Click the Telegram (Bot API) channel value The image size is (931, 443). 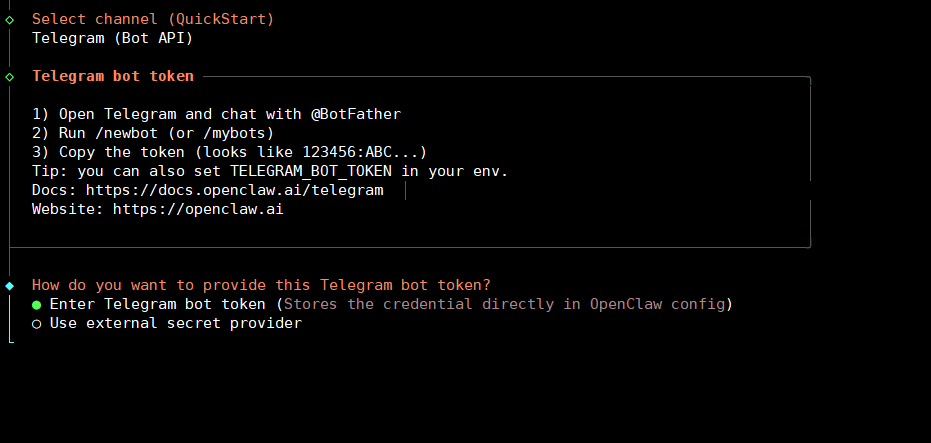tap(112, 38)
